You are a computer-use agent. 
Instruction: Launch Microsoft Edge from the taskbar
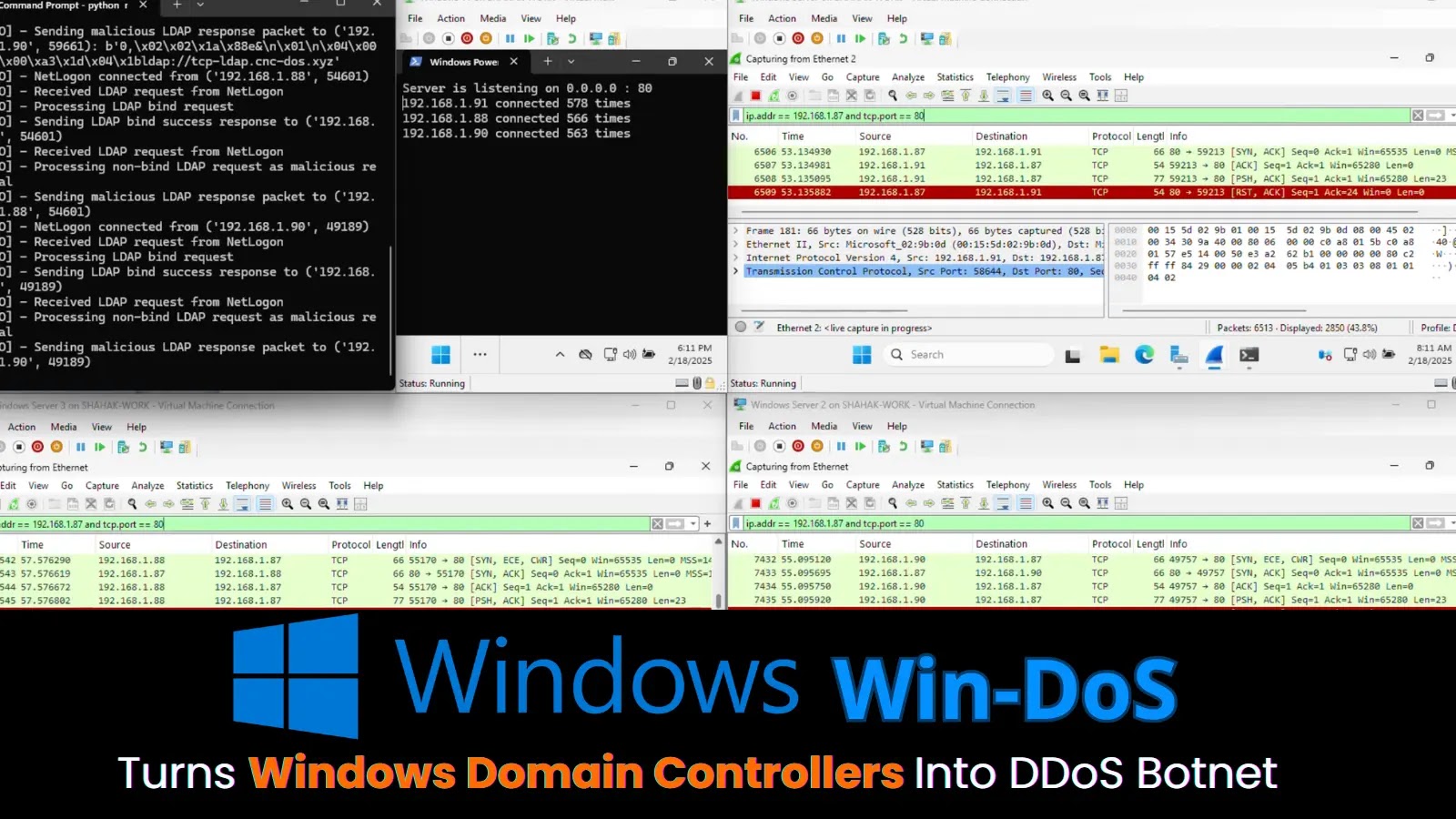(1144, 355)
